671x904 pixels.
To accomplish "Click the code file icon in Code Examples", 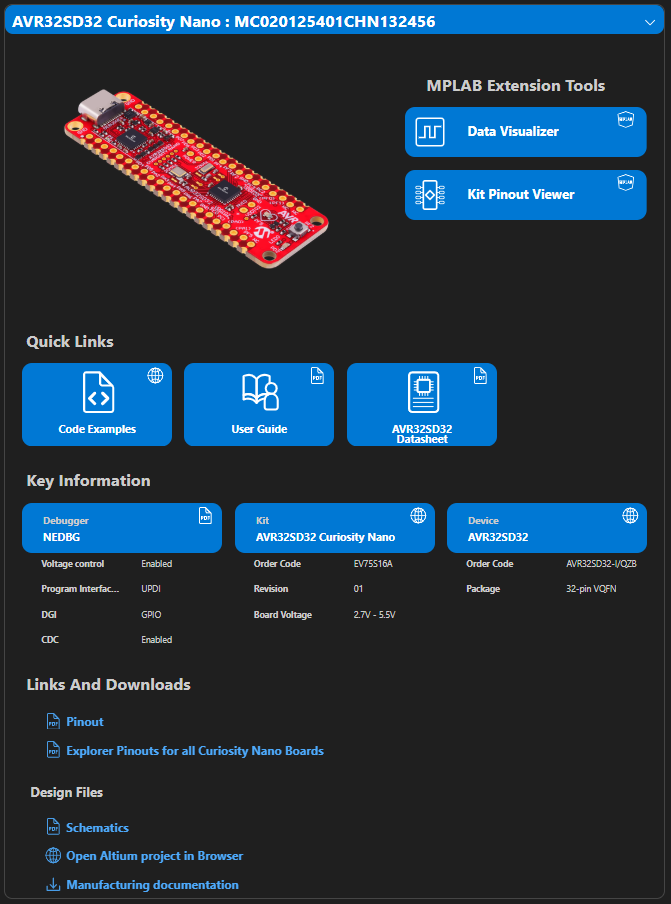I will (x=98, y=392).
